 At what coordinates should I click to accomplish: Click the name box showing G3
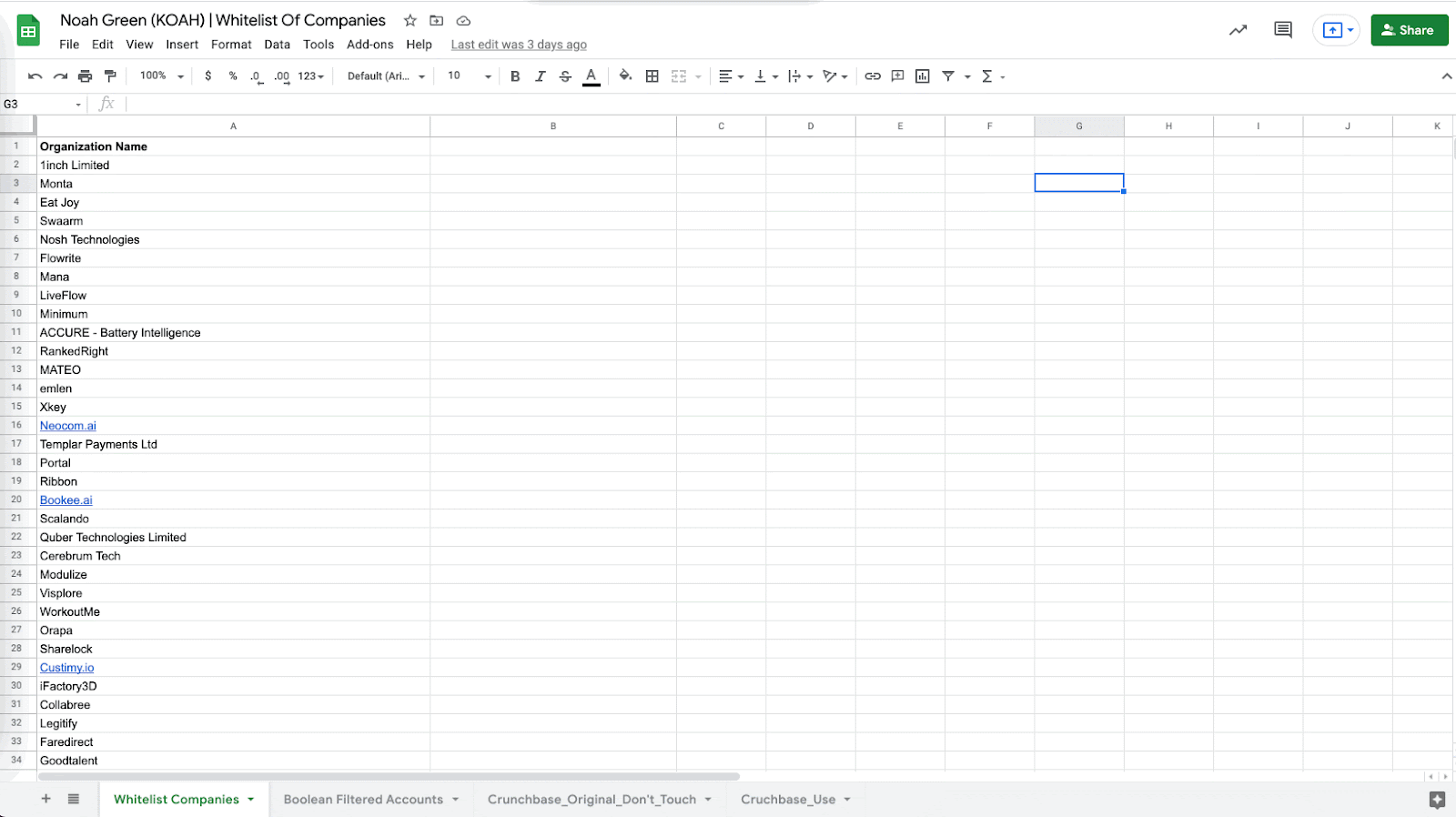pos(43,105)
